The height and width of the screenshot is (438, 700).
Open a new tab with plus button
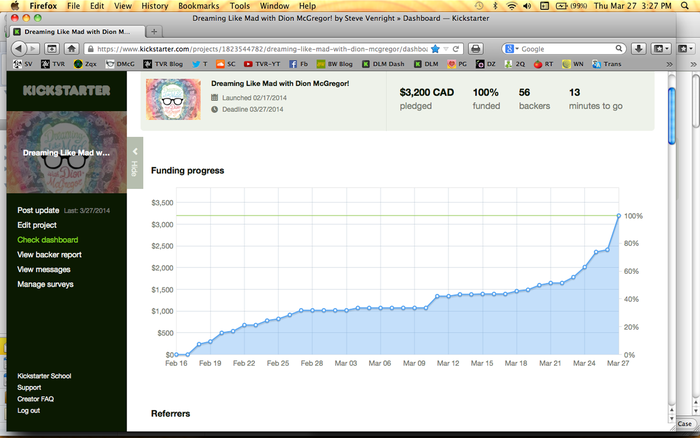coord(154,32)
